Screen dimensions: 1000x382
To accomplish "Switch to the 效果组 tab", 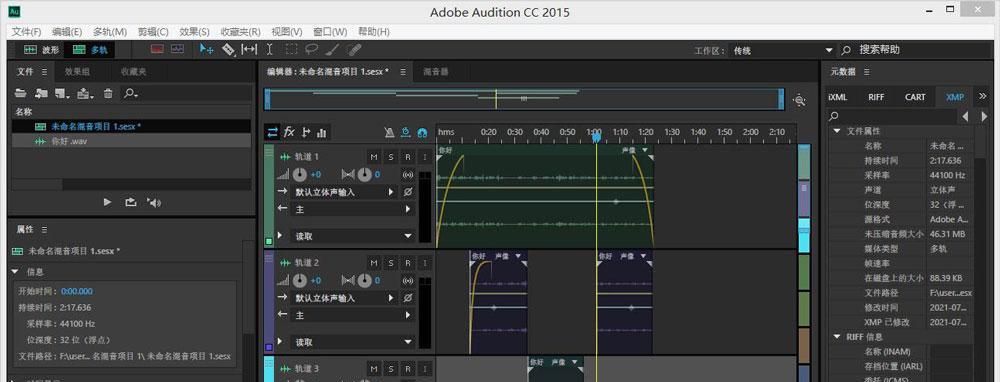I will (77, 72).
